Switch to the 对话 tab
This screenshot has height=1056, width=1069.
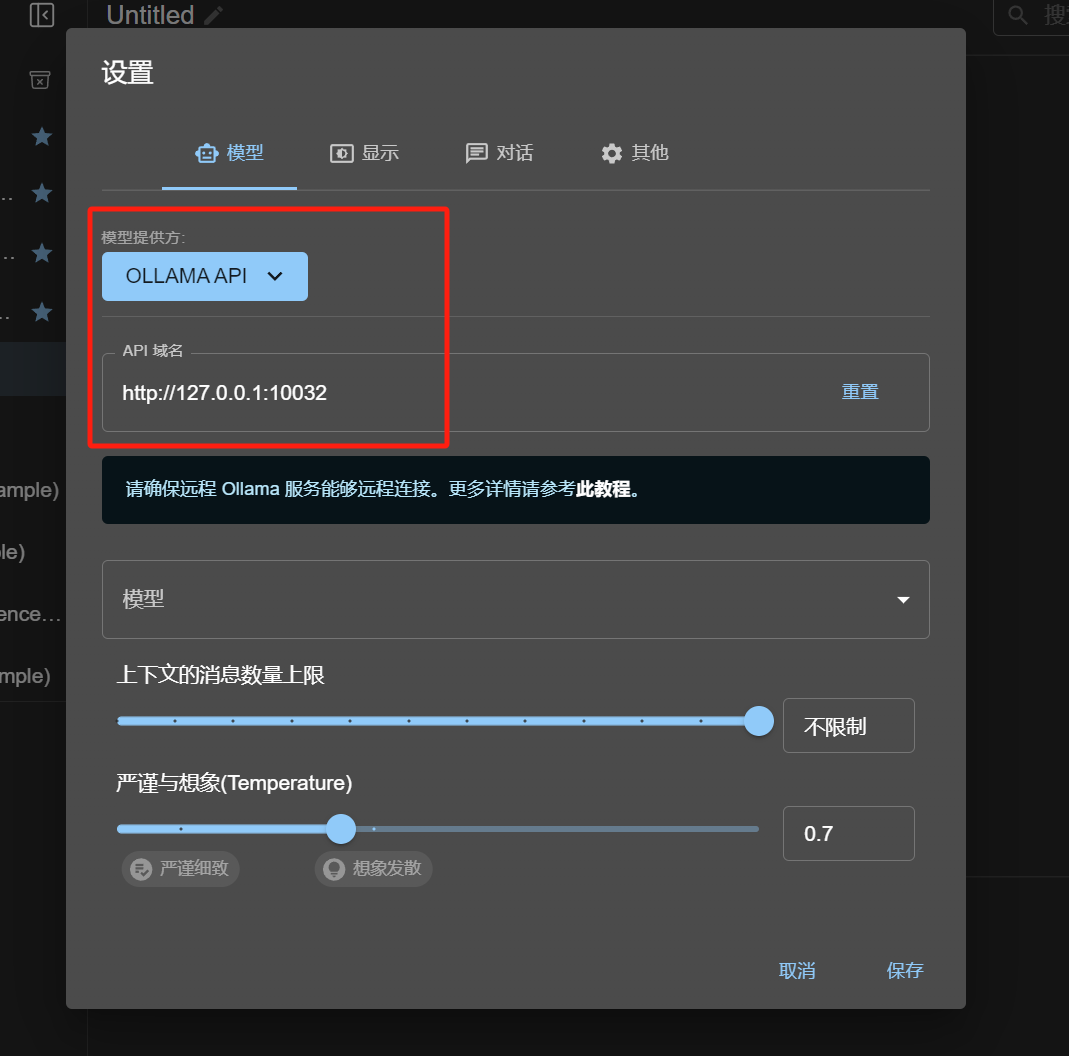click(x=500, y=153)
